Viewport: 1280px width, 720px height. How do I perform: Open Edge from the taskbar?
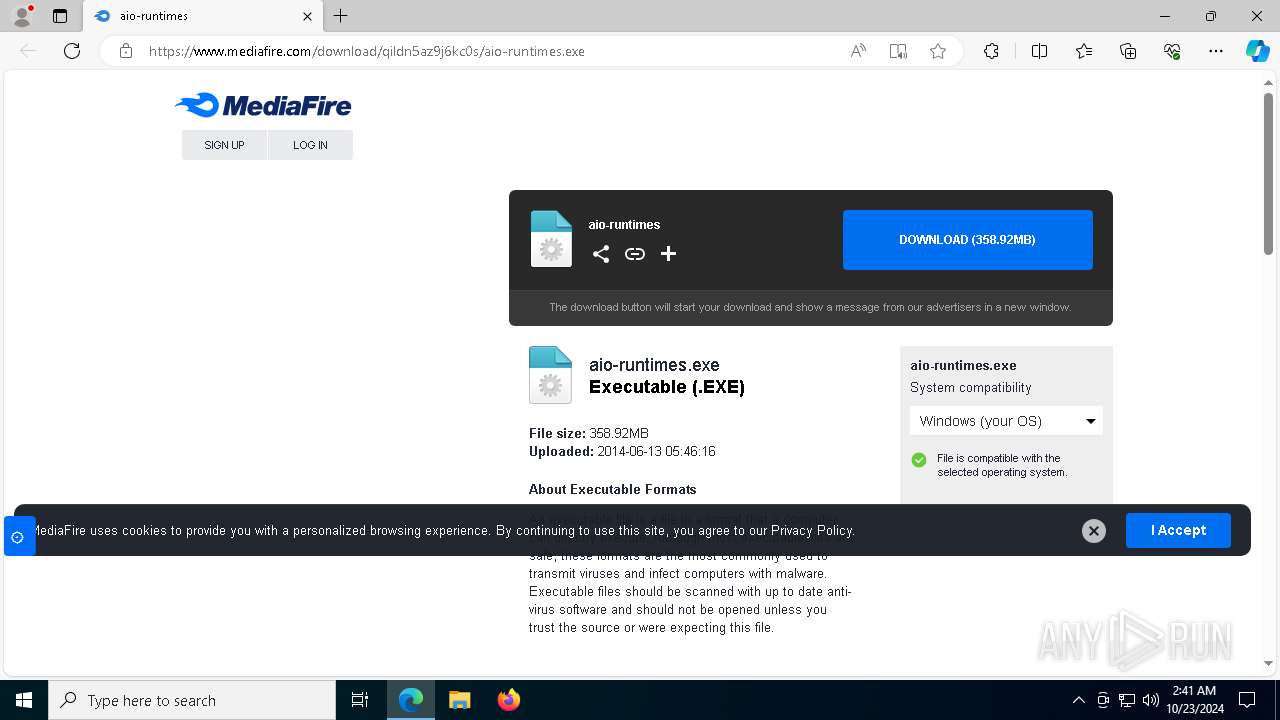pos(411,700)
